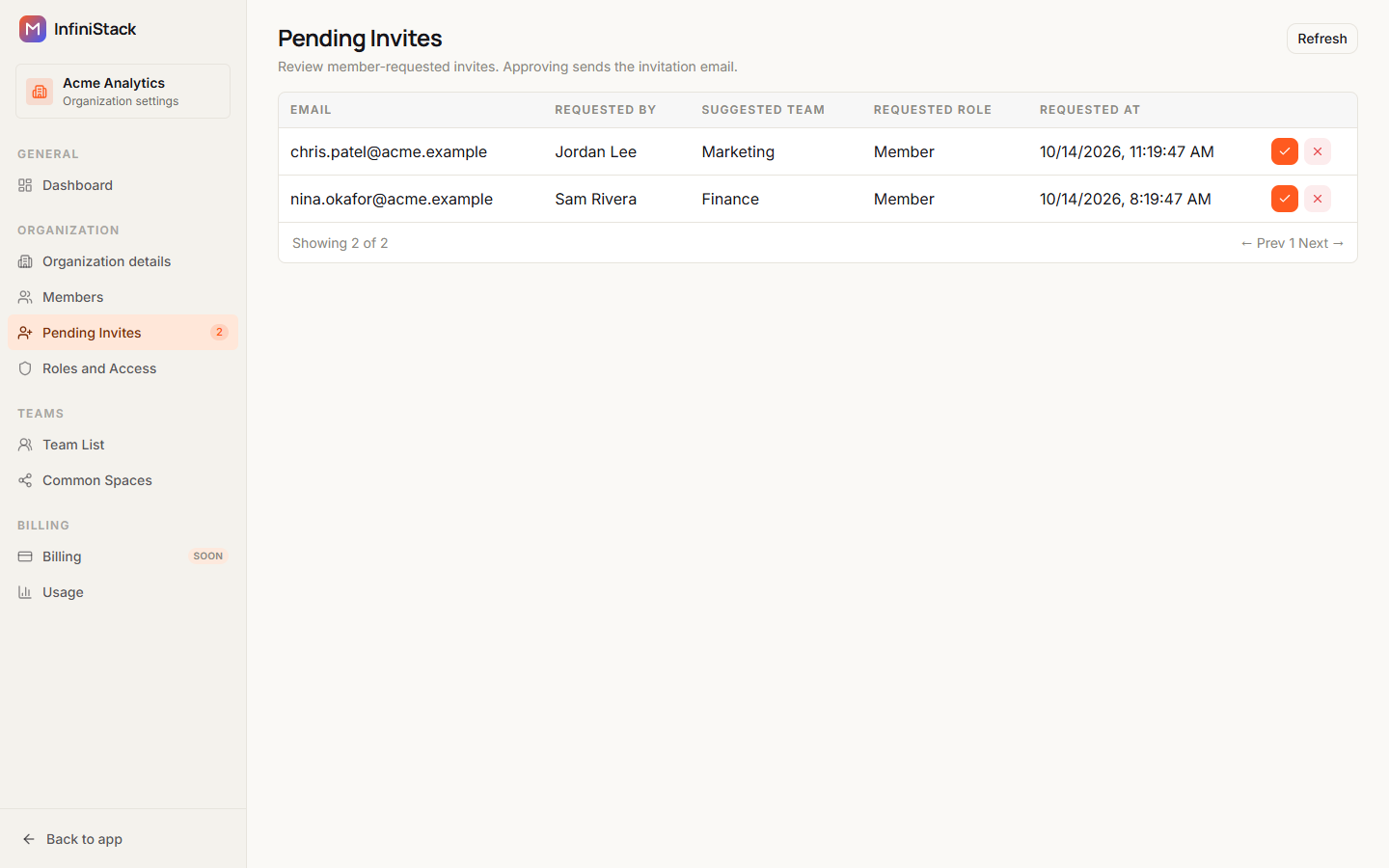Click the Billing credit card icon
The height and width of the screenshot is (868, 1389).
click(x=25, y=556)
